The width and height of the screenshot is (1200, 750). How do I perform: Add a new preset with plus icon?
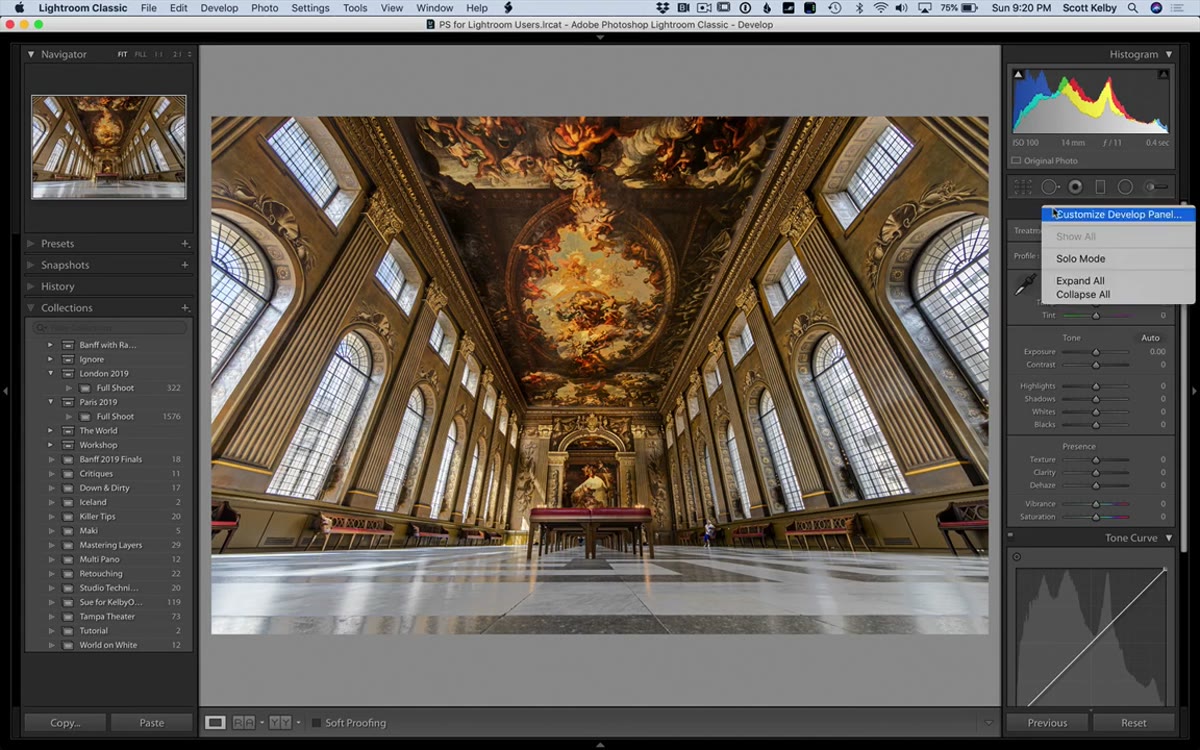pos(185,244)
